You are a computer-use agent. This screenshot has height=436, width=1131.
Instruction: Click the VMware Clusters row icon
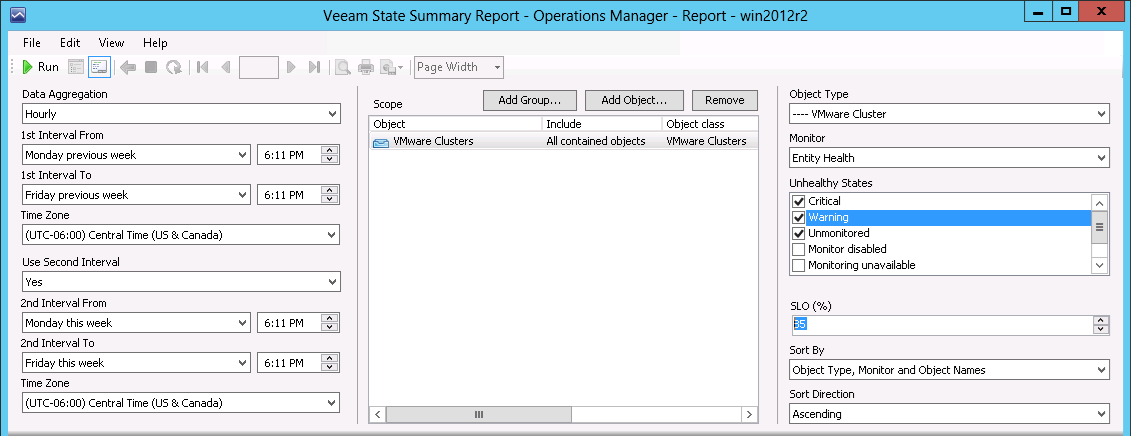[x=381, y=142]
